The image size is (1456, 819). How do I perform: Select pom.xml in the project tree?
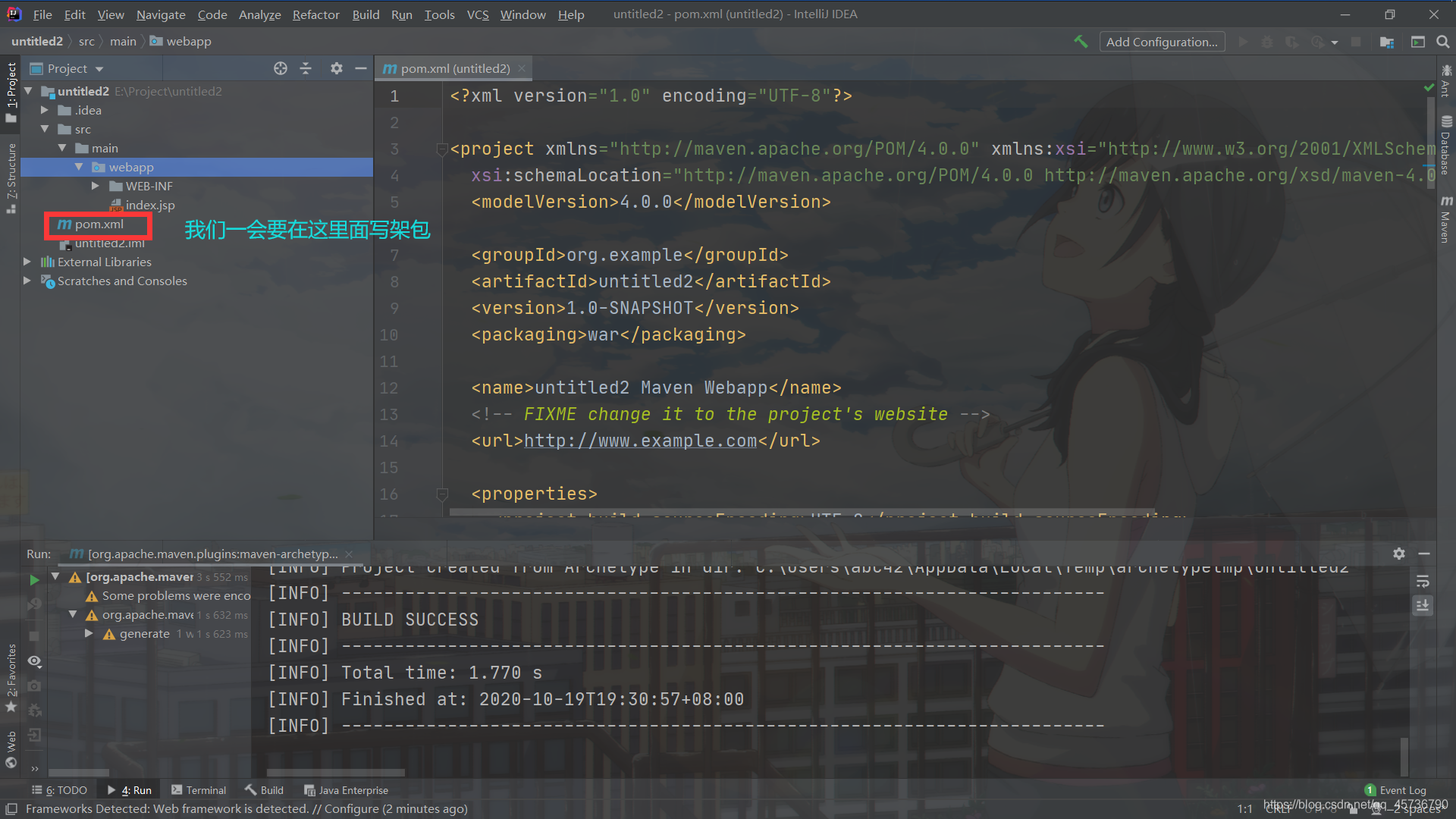point(99,224)
